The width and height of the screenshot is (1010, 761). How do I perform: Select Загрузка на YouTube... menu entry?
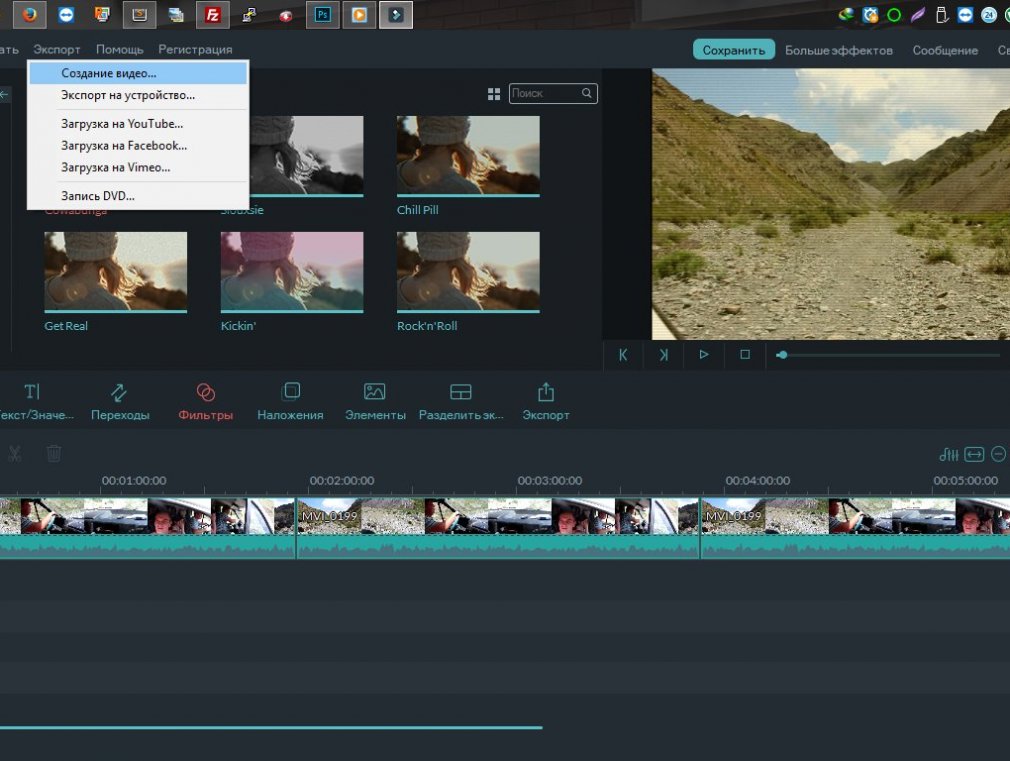pyautogui.click(x=122, y=124)
